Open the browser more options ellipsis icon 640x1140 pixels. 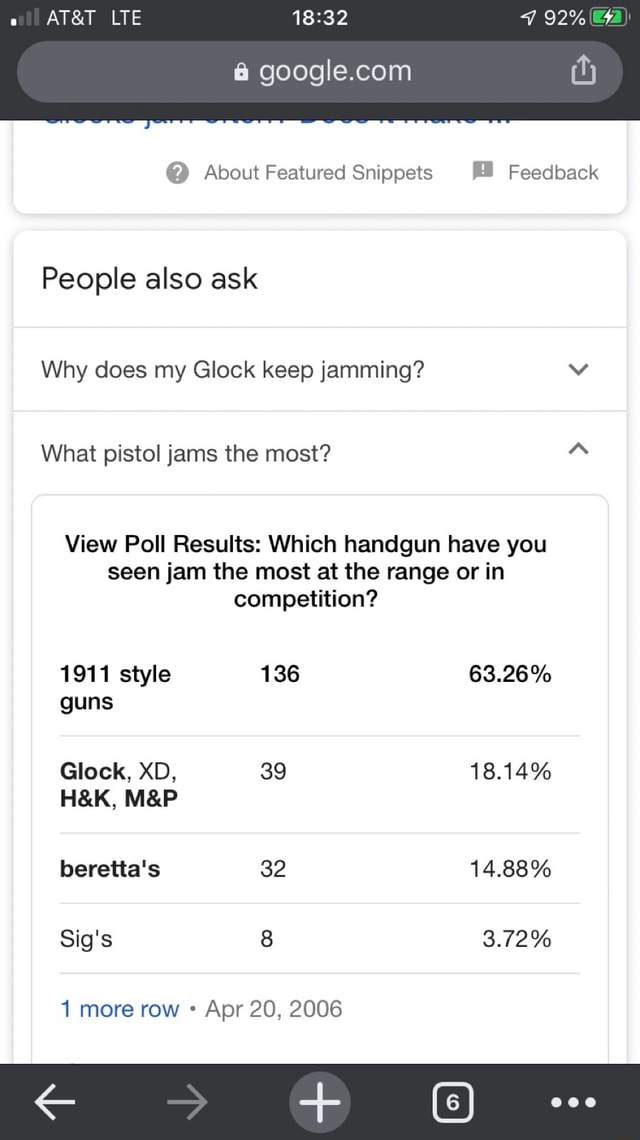[x=571, y=1102]
